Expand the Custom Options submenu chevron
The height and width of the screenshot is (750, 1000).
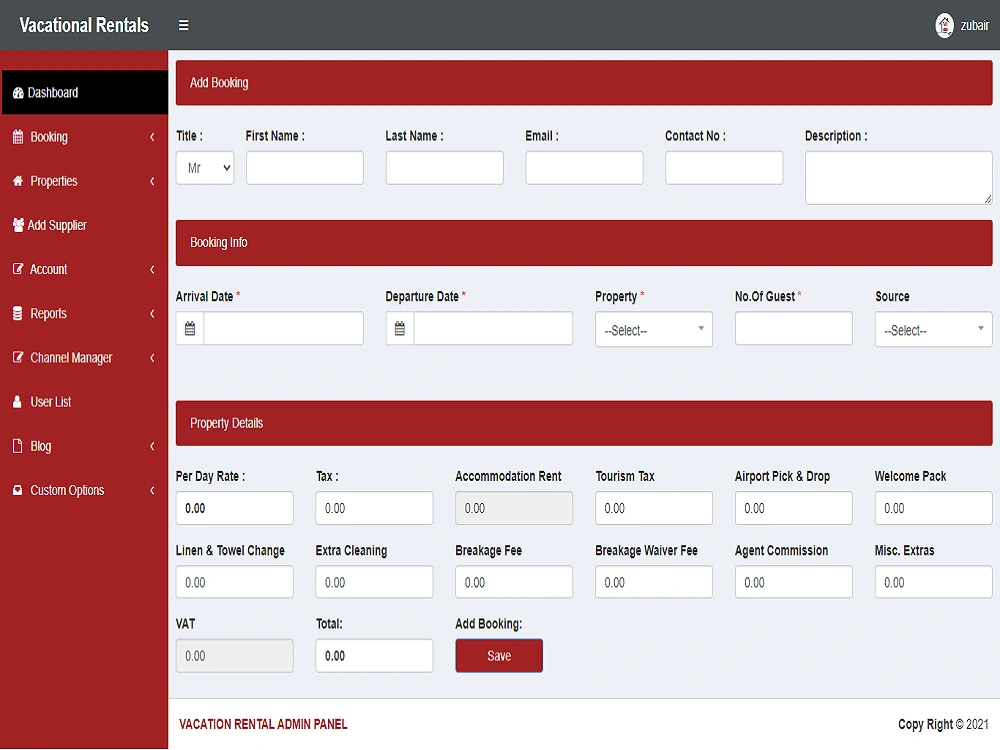pyautogui.click(x=152, y=490)
